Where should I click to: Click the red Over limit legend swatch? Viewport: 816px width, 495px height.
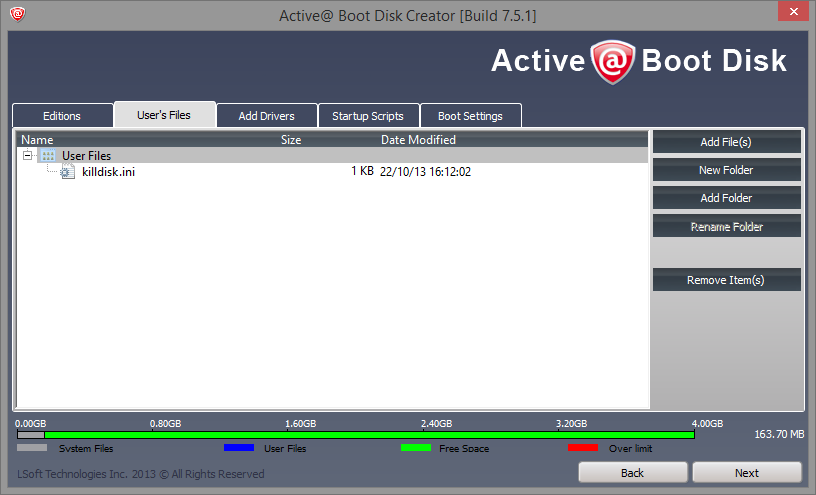582,448
